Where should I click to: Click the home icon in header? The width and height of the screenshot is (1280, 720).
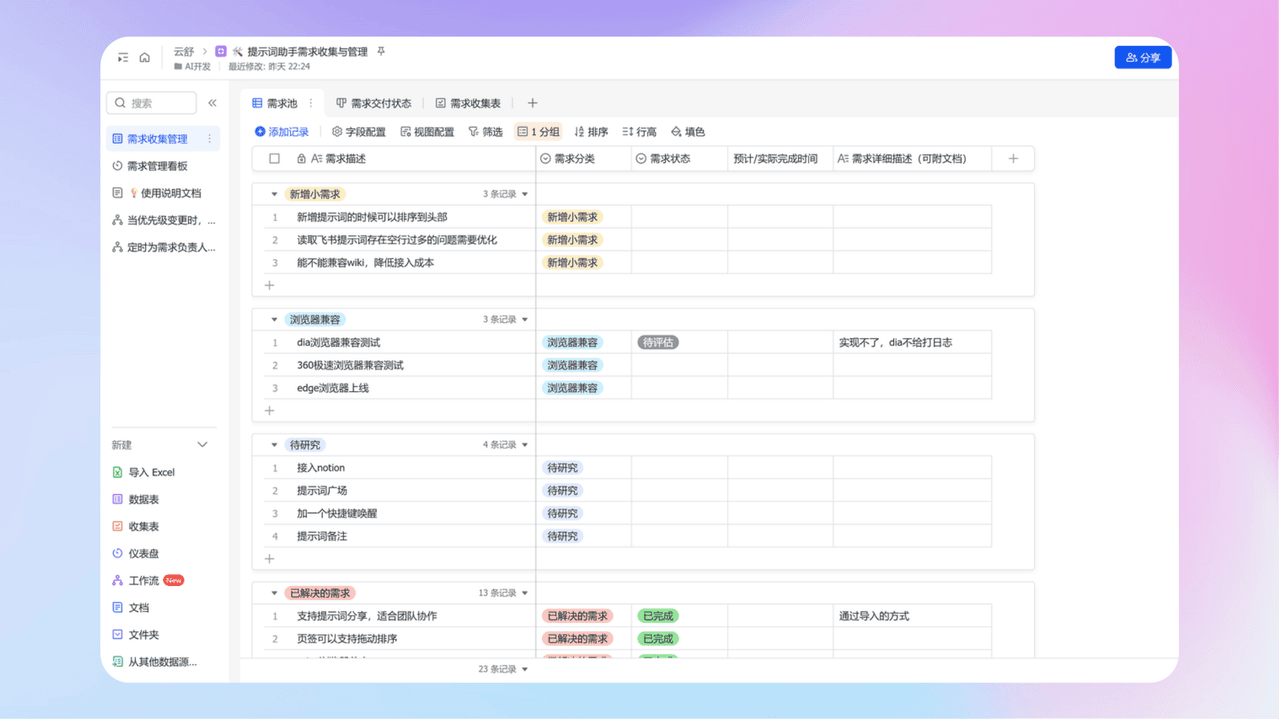(145, 58)
